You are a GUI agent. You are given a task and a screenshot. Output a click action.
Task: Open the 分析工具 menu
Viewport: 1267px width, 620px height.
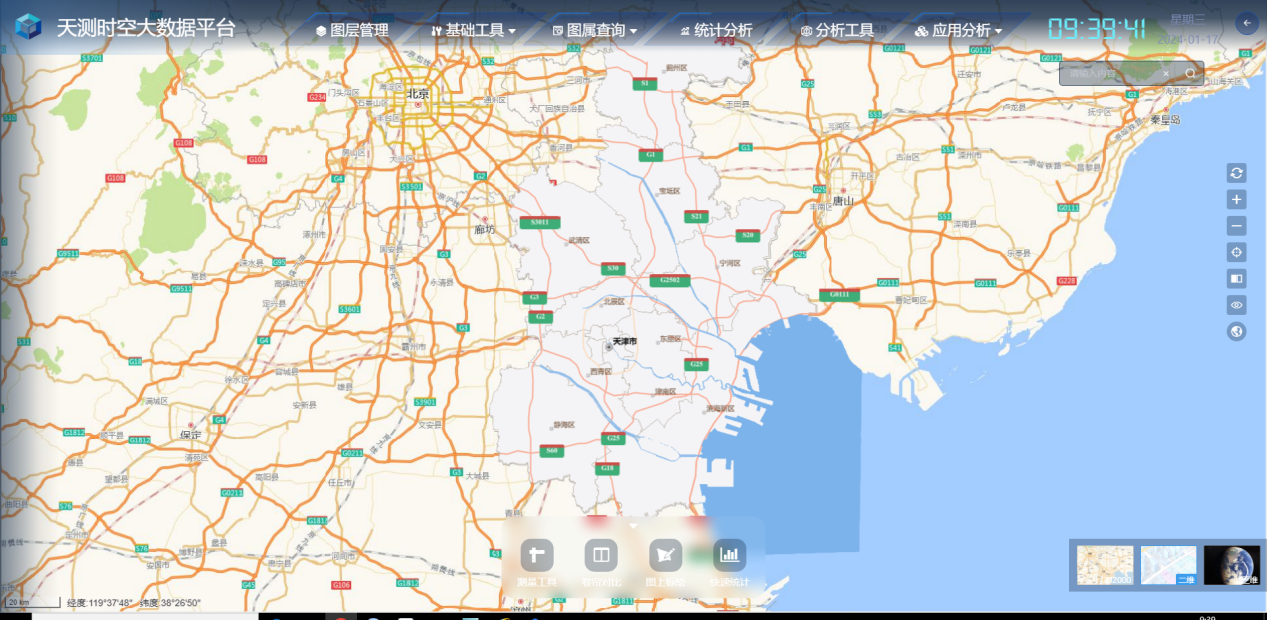pyautogui.click(x=837, y=30)
